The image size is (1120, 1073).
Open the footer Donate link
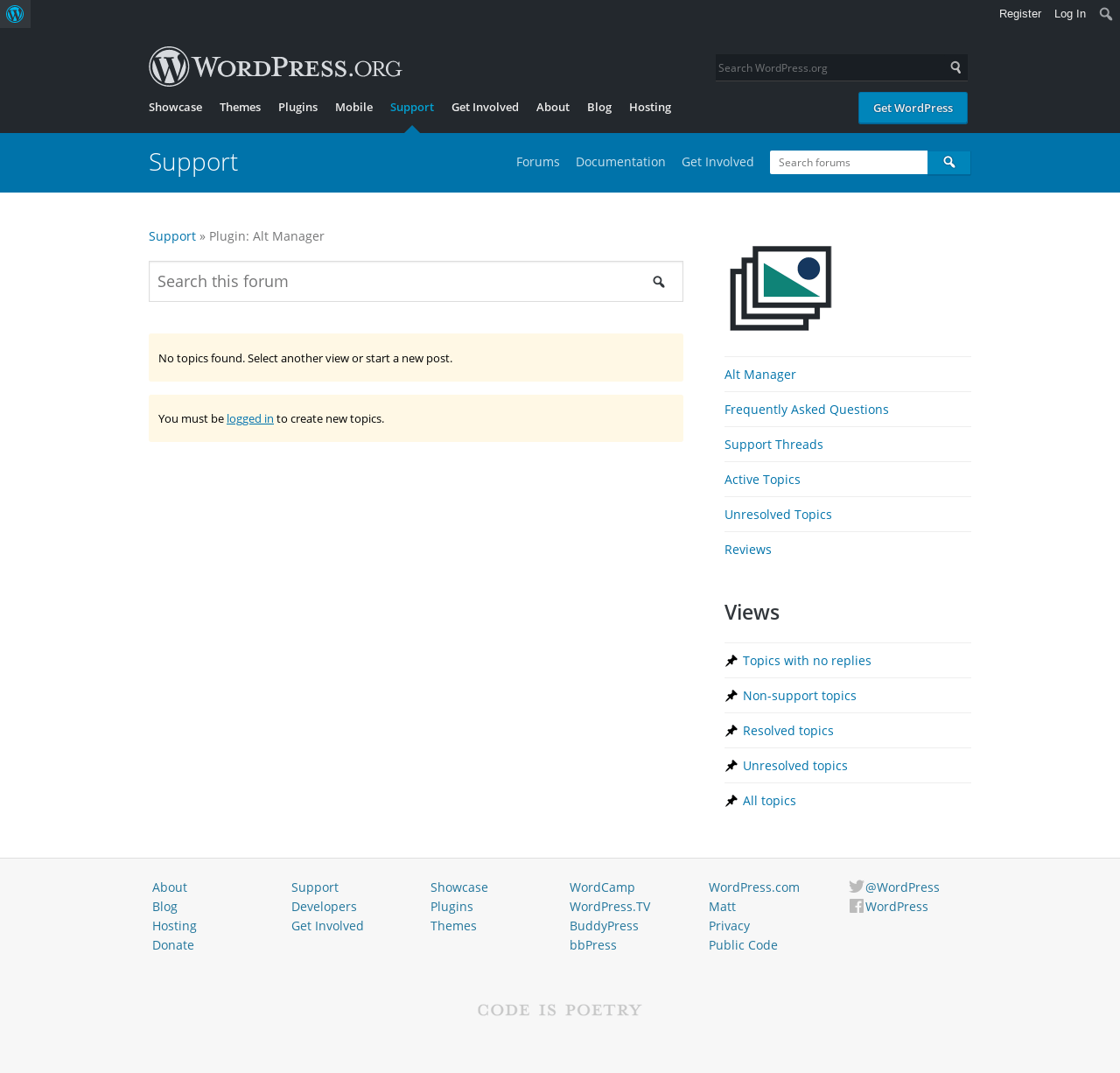click(x=173, y=945)
